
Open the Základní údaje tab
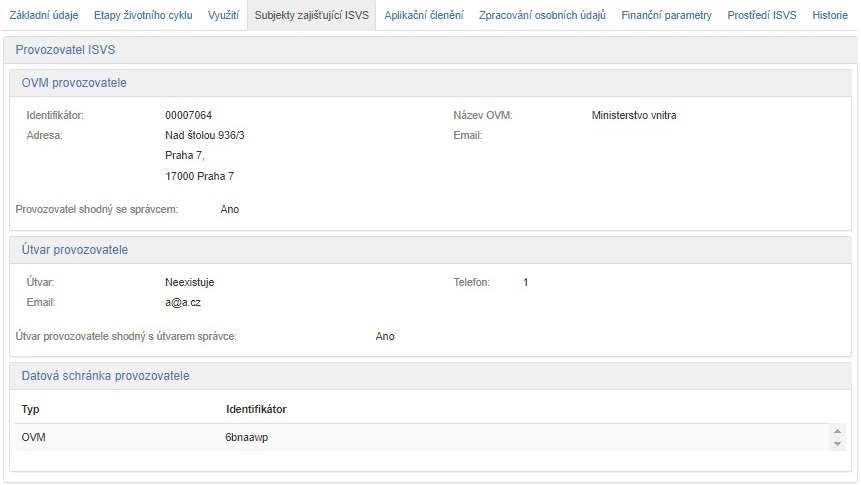coord(43,16)
